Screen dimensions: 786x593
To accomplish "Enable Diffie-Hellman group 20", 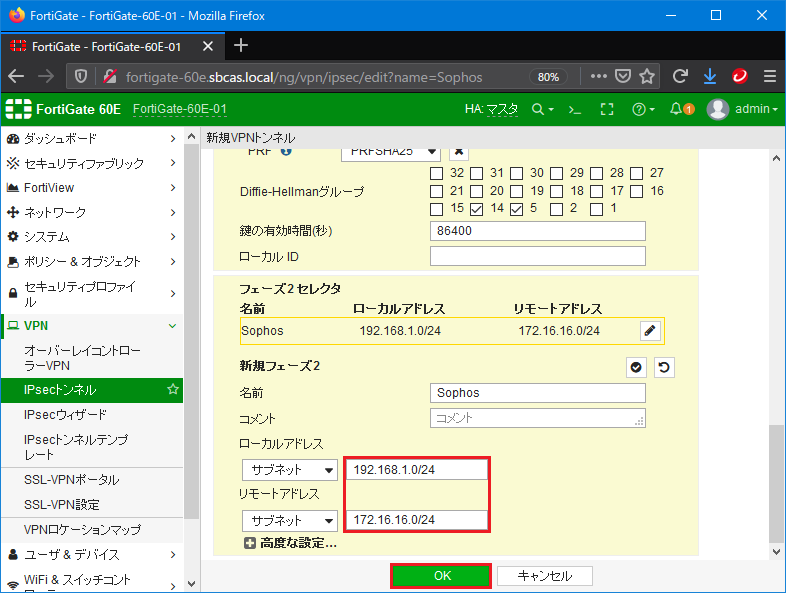I will coord(477,191).
